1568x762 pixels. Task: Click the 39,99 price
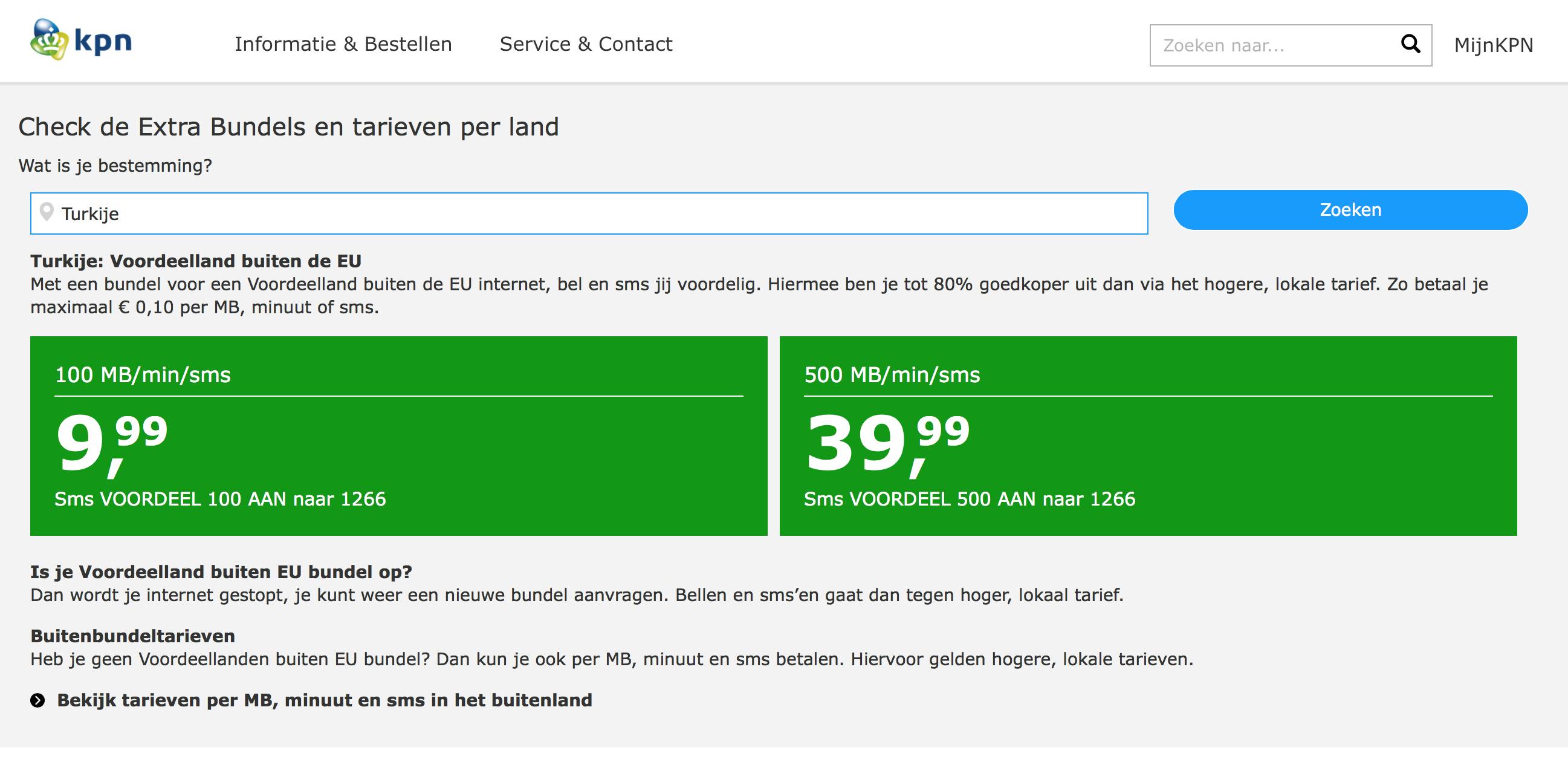(x=886, y=443)
